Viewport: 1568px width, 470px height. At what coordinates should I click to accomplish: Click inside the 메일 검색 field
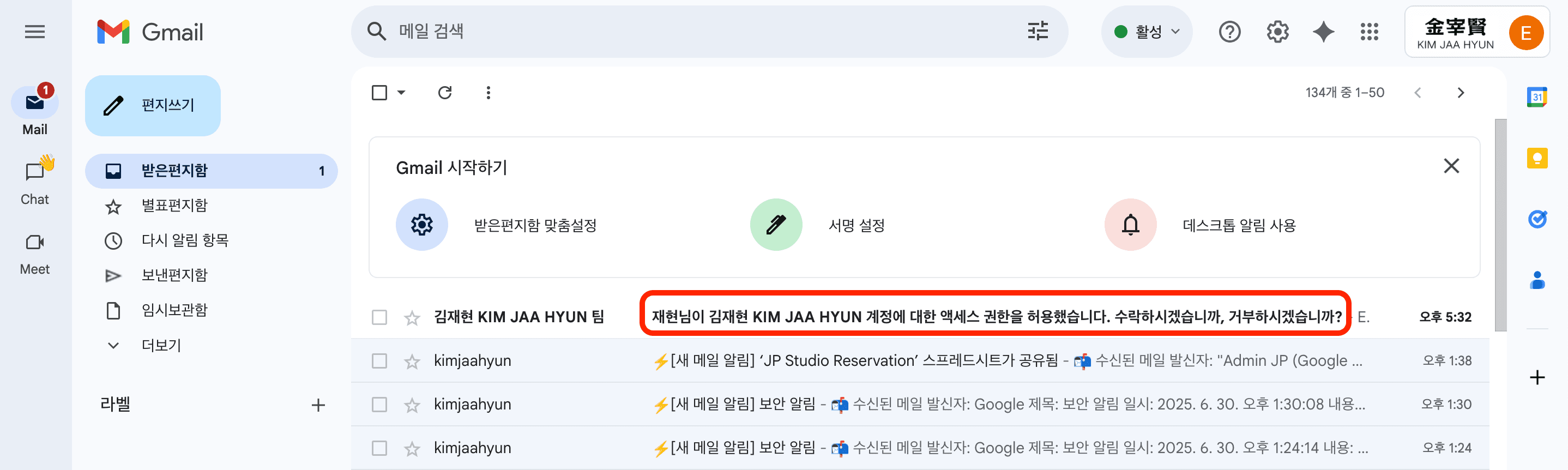670,31
